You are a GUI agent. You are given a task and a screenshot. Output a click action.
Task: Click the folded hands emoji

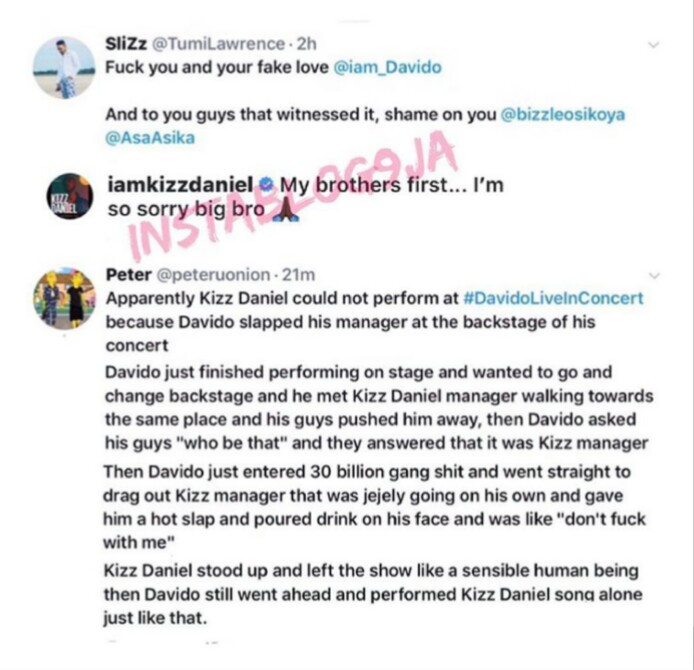[286, 210]
